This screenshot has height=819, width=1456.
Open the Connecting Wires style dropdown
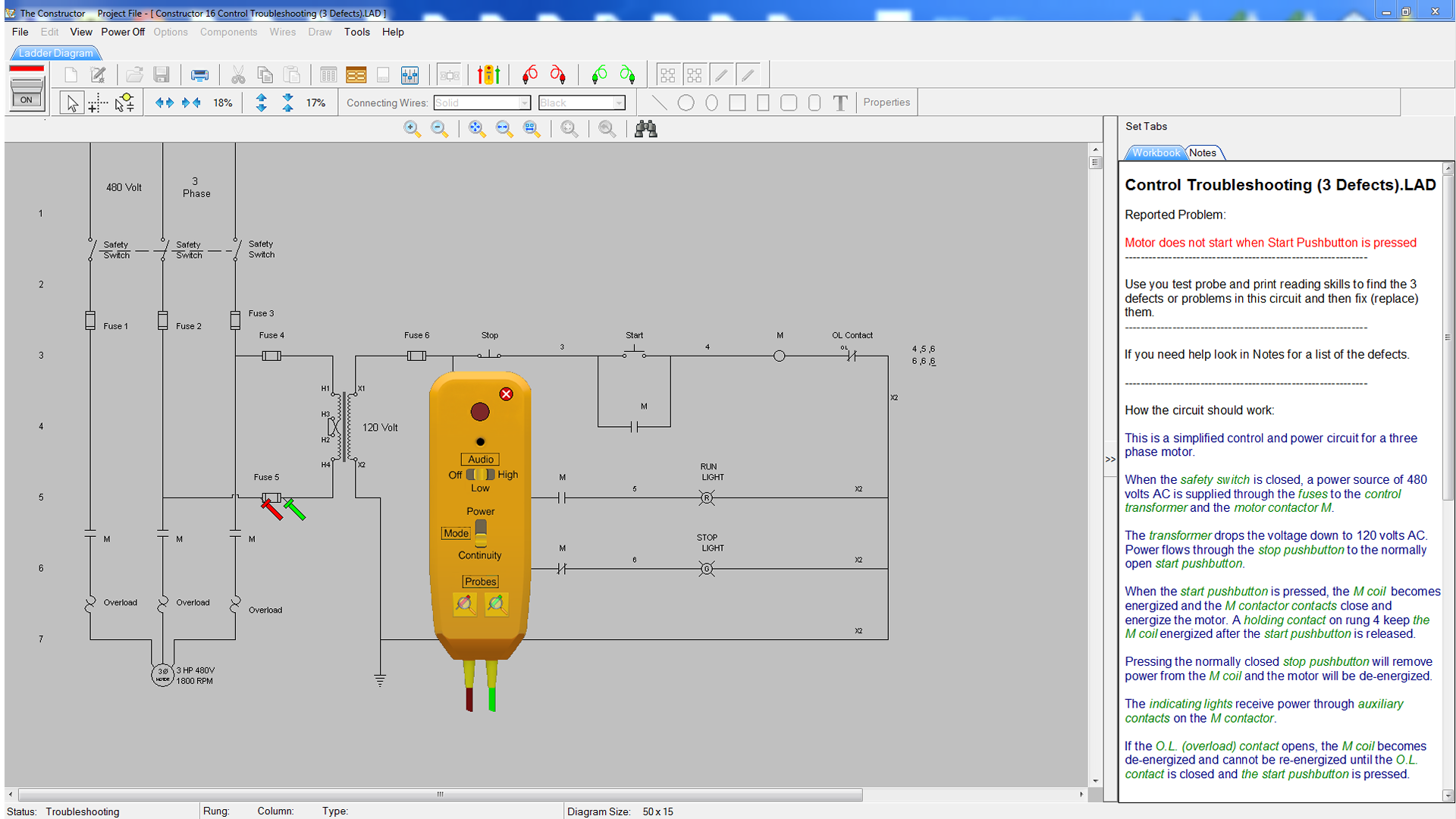524,103
